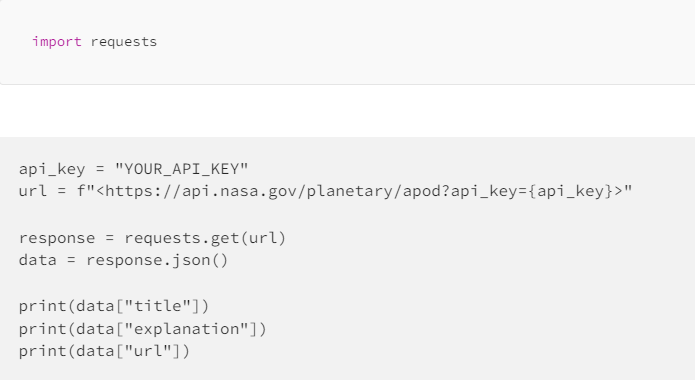The height and width of the screenshot is (380, 695).
Task: Click the "url" key in last print statement
Action: 148,351
